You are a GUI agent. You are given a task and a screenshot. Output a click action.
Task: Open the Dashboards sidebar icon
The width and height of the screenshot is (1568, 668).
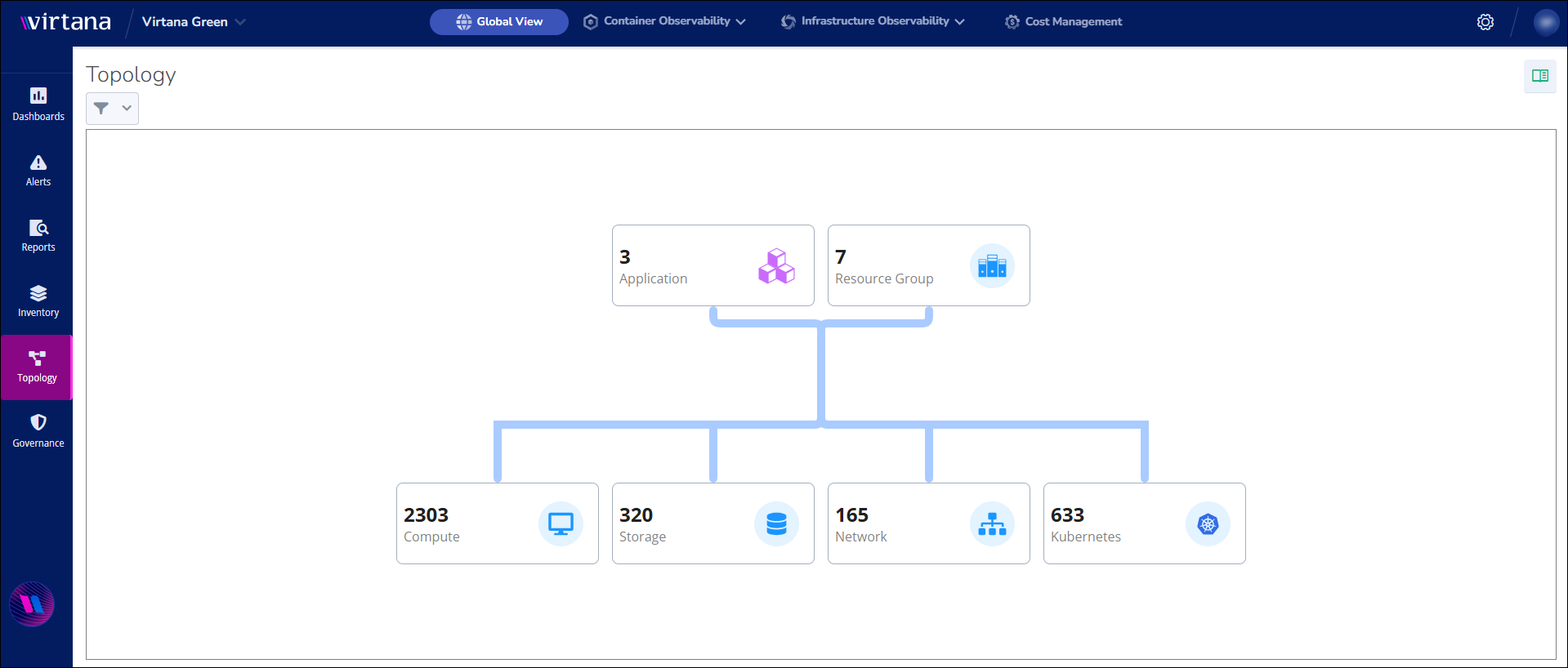click(x=38, y=104)
